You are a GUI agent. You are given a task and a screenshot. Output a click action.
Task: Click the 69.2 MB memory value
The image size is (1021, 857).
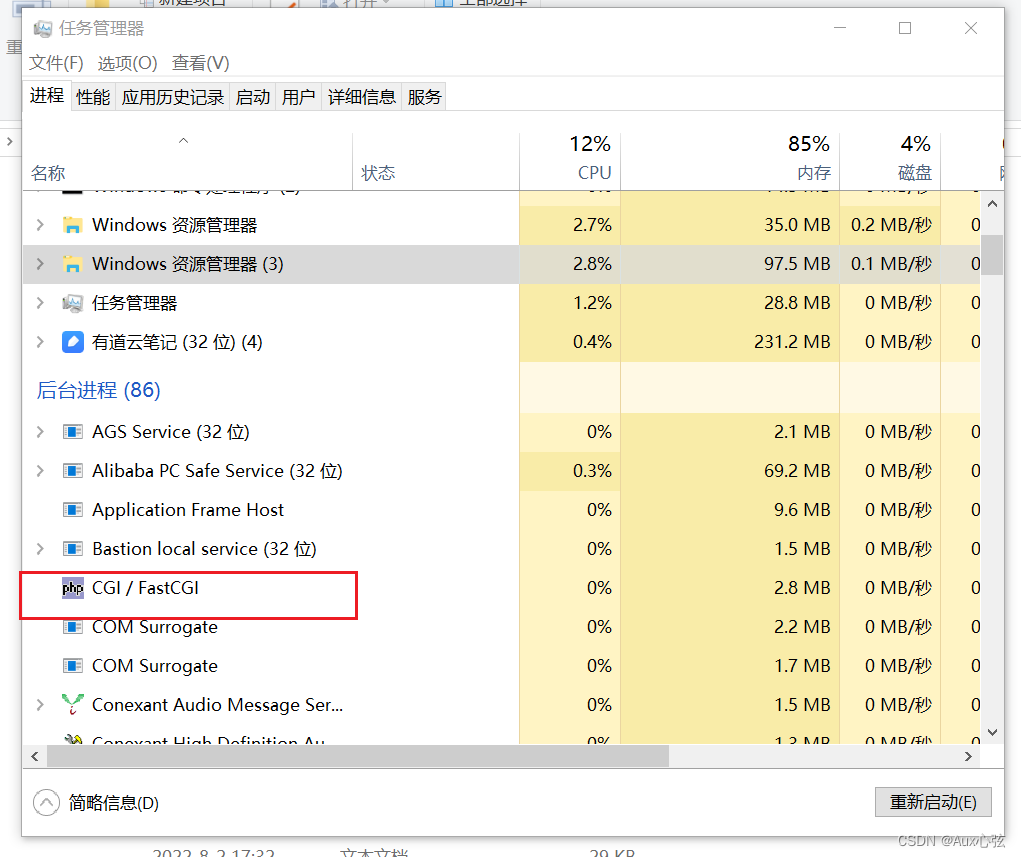(x=797, y=471)
